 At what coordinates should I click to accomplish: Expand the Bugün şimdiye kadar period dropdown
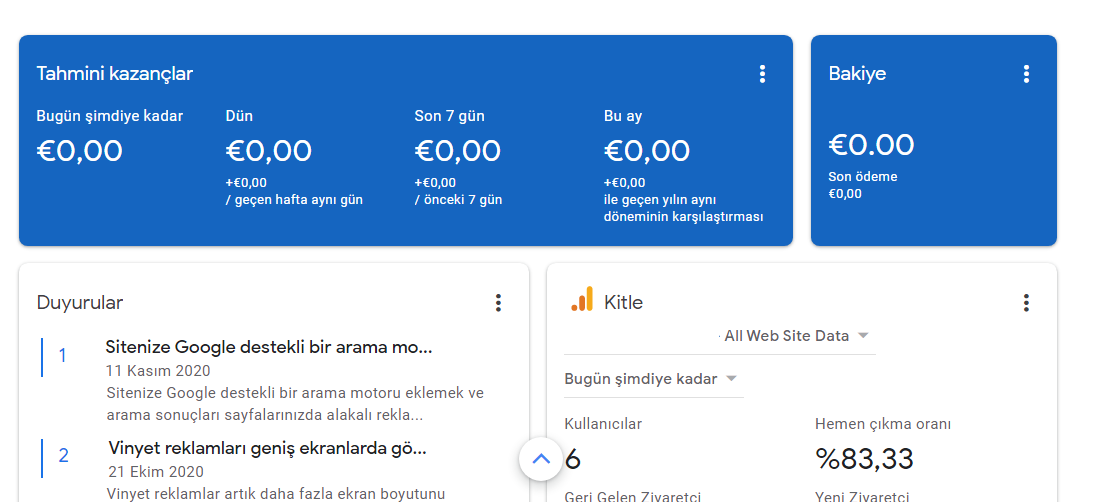coord(654,379)
